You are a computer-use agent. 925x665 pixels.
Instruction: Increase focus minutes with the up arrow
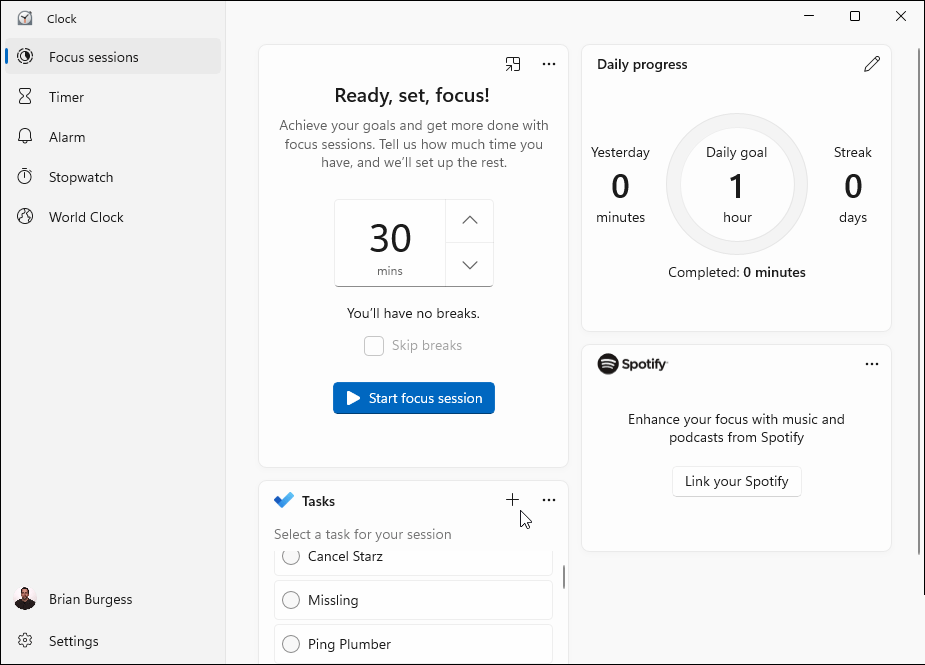[469, 220]
